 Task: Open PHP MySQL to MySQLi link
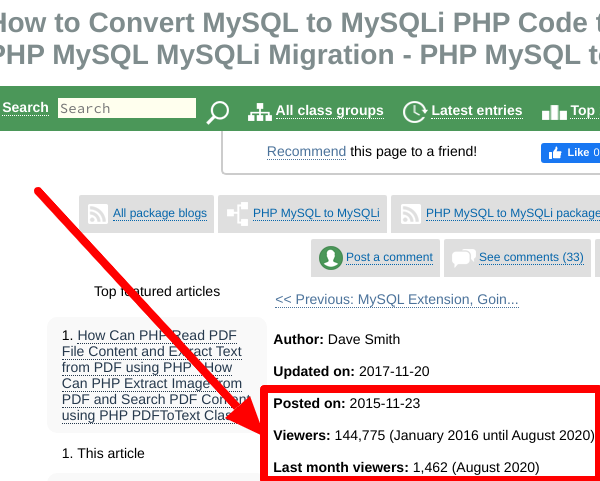pyautogui.click(x=316, y=213)
